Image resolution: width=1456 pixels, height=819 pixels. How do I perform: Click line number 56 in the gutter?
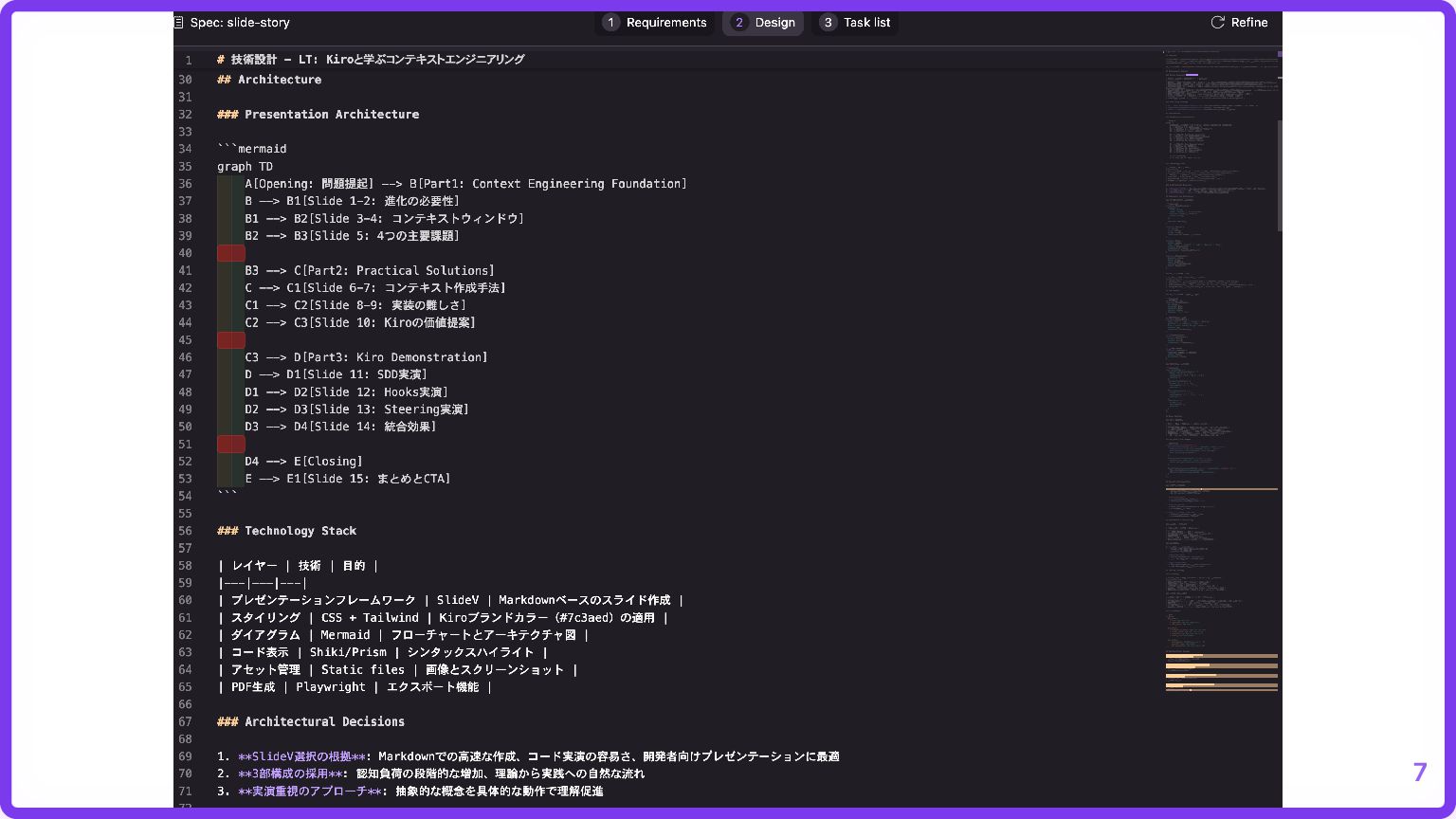pos(185,531)
